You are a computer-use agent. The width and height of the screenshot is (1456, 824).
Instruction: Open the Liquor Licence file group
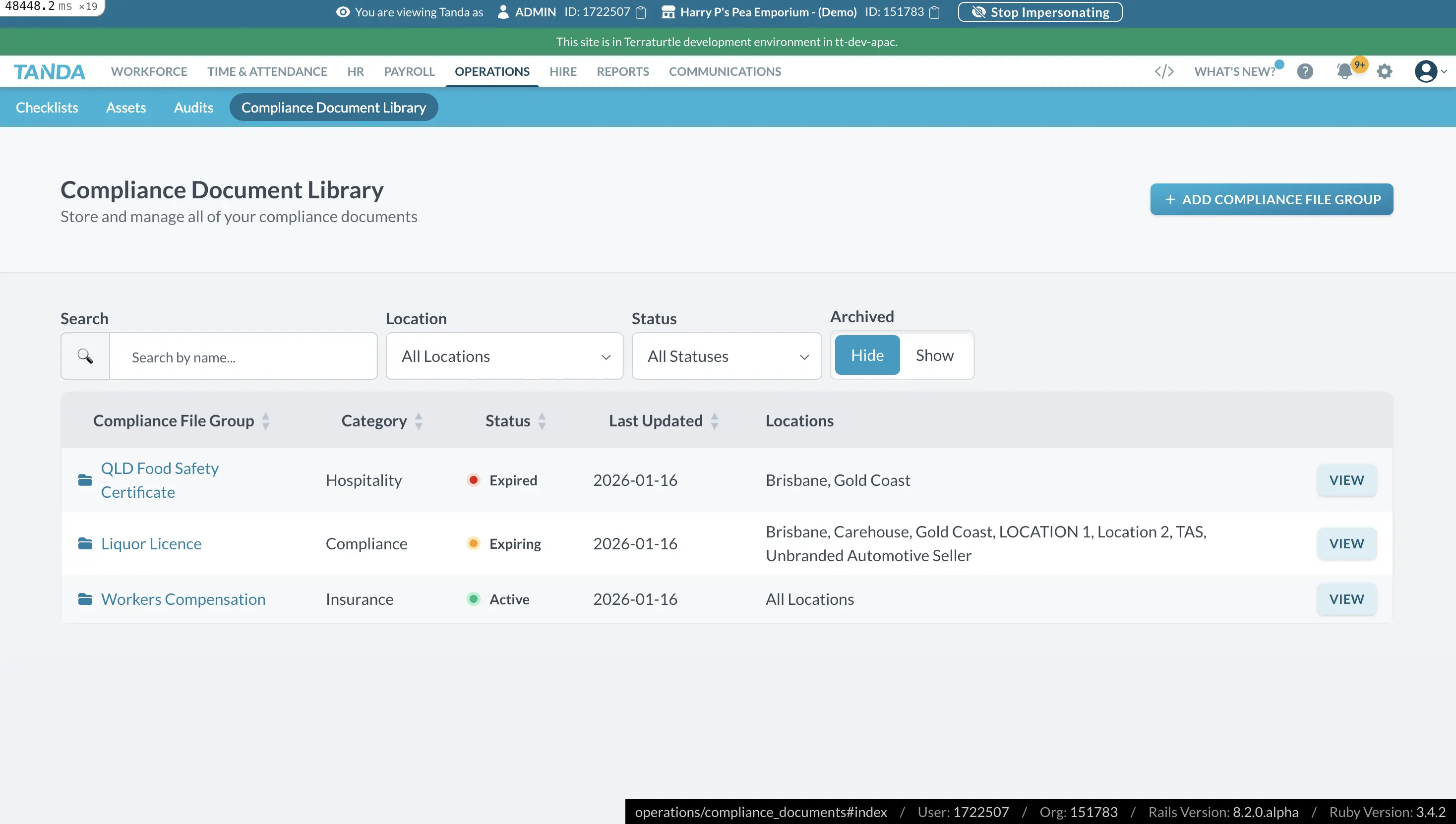(x=151, y=543)
